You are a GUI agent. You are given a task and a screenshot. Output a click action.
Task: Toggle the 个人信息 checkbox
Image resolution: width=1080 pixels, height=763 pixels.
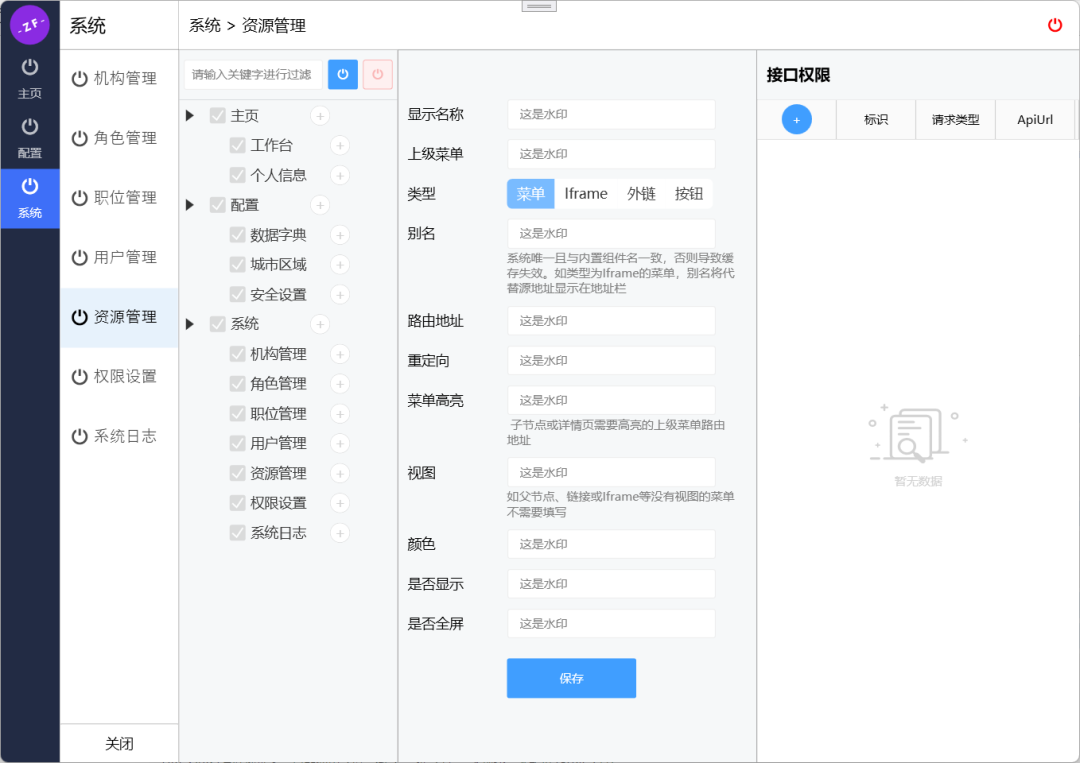click(238, 175)
